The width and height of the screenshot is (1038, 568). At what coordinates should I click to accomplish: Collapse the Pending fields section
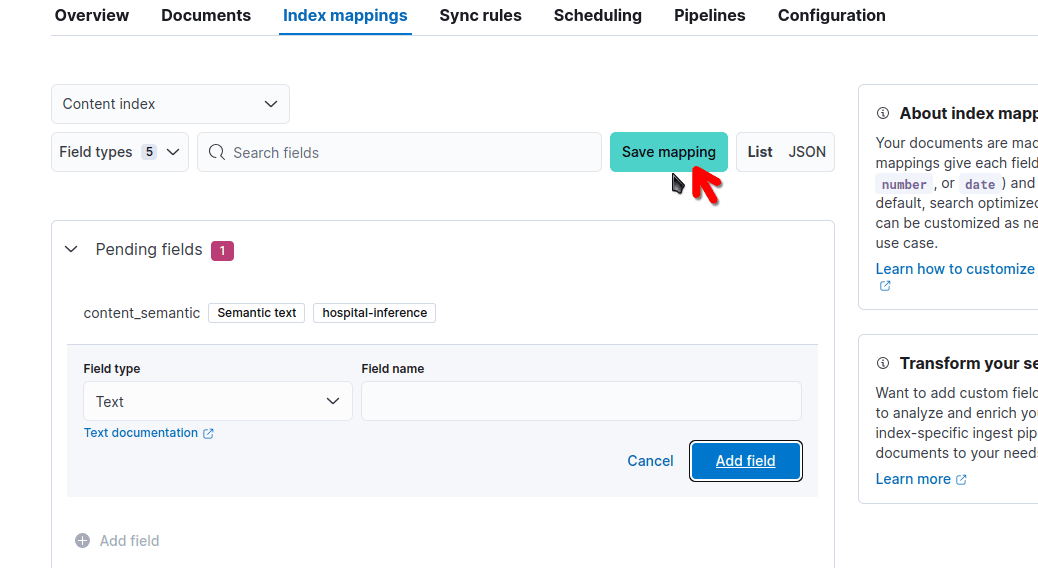(71, 250)
